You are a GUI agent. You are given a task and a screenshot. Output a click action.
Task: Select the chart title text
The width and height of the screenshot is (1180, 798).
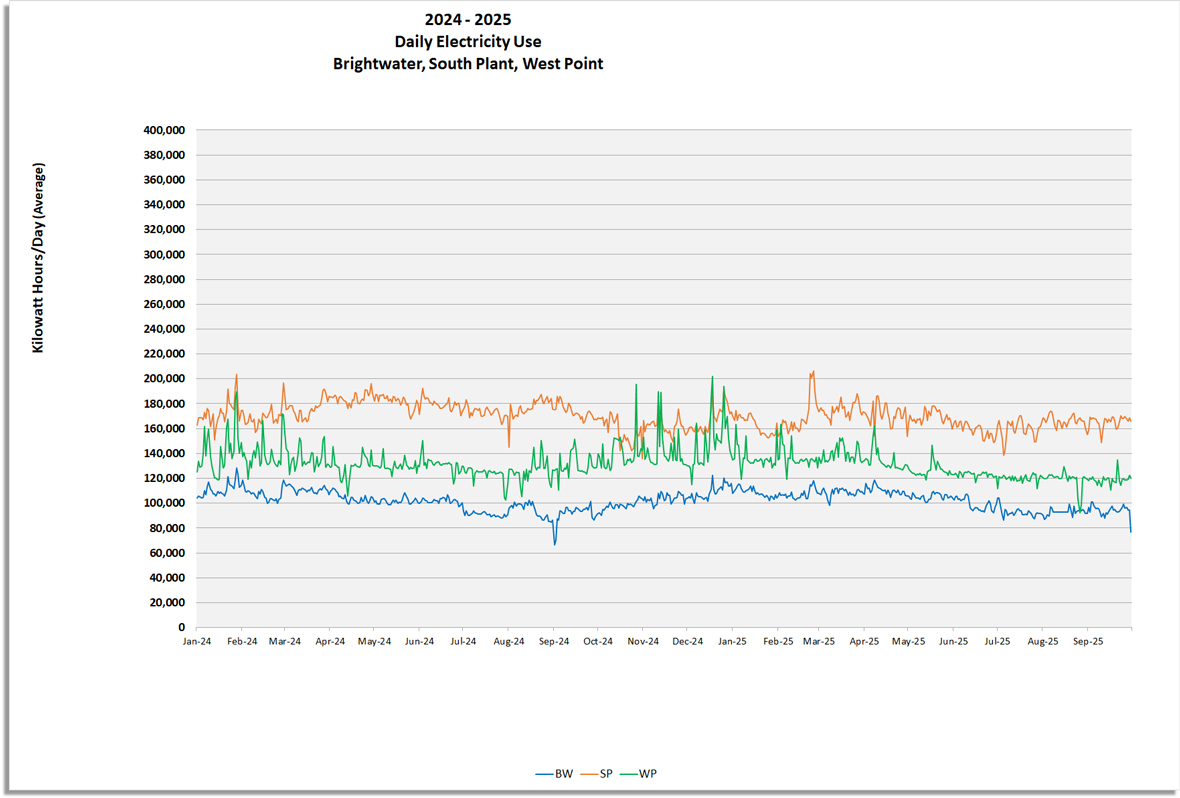click(x=468, y=18)
